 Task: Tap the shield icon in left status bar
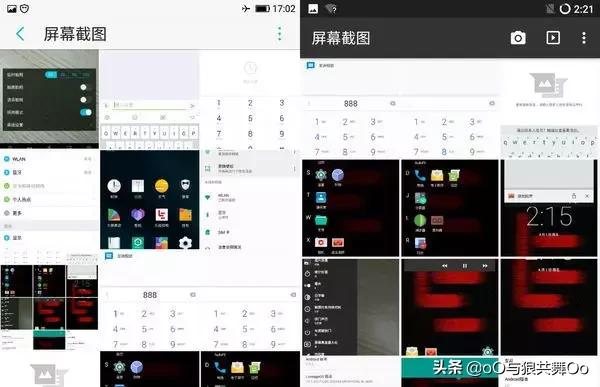tap(24, 8)
